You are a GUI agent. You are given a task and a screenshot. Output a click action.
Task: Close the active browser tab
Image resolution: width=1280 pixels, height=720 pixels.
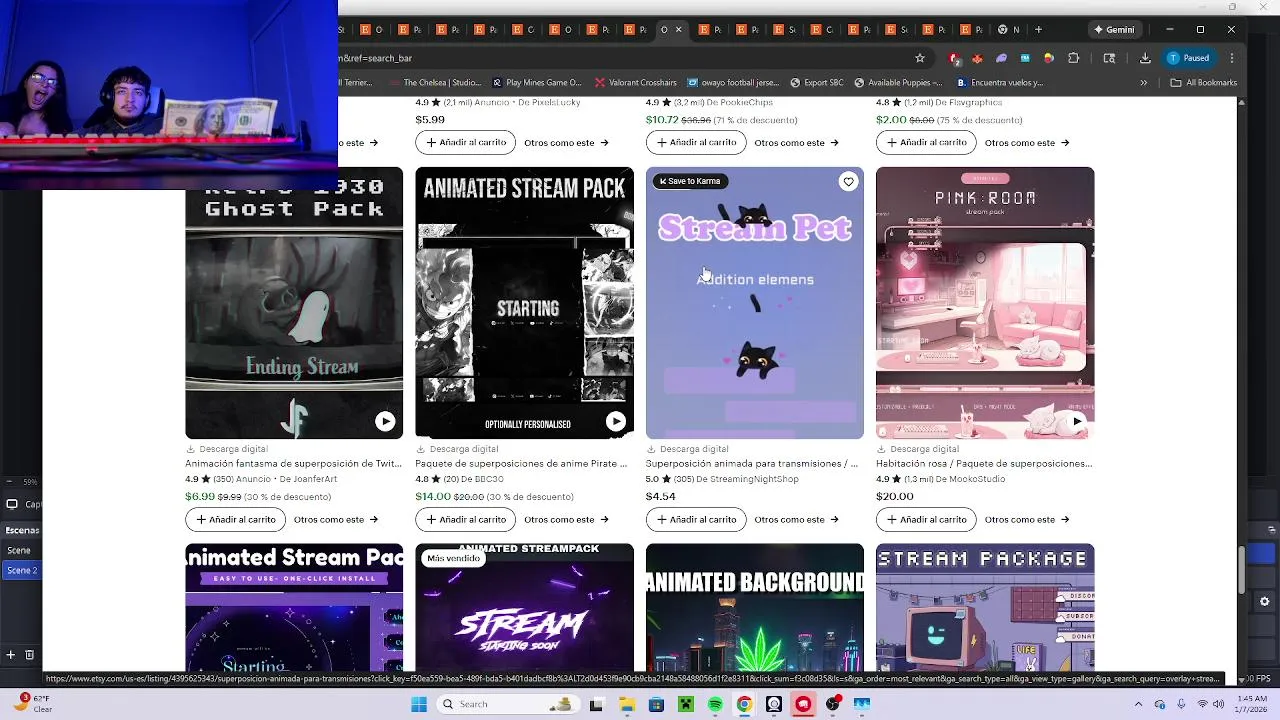pos(679,30)
